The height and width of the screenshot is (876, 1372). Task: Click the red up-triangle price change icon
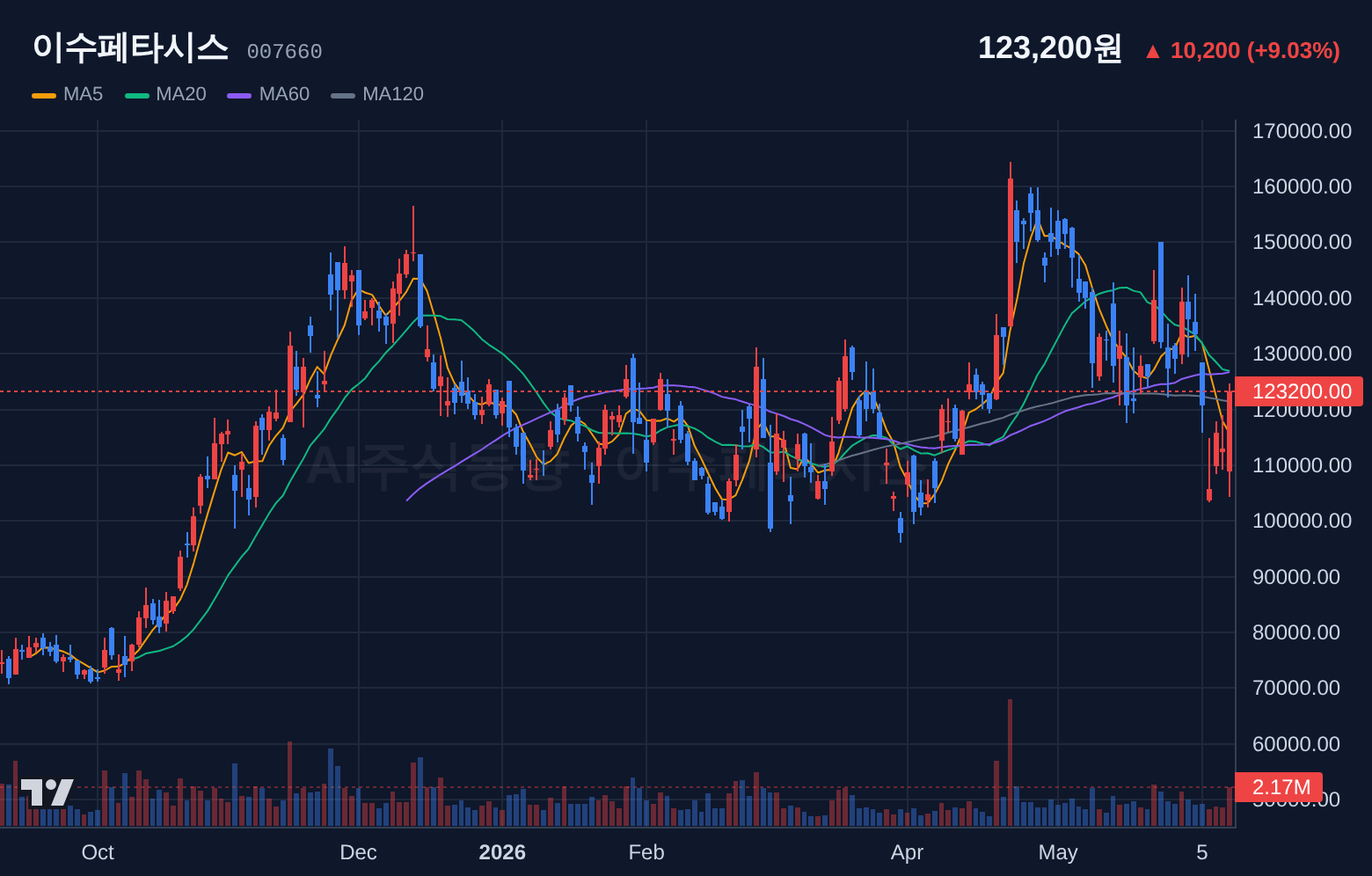pos(1152,52)
